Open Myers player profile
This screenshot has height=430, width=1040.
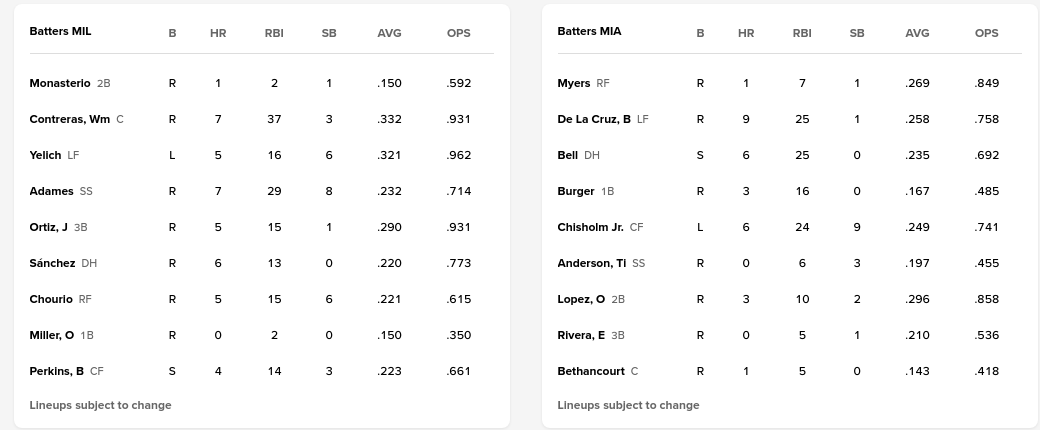[573, 83]
